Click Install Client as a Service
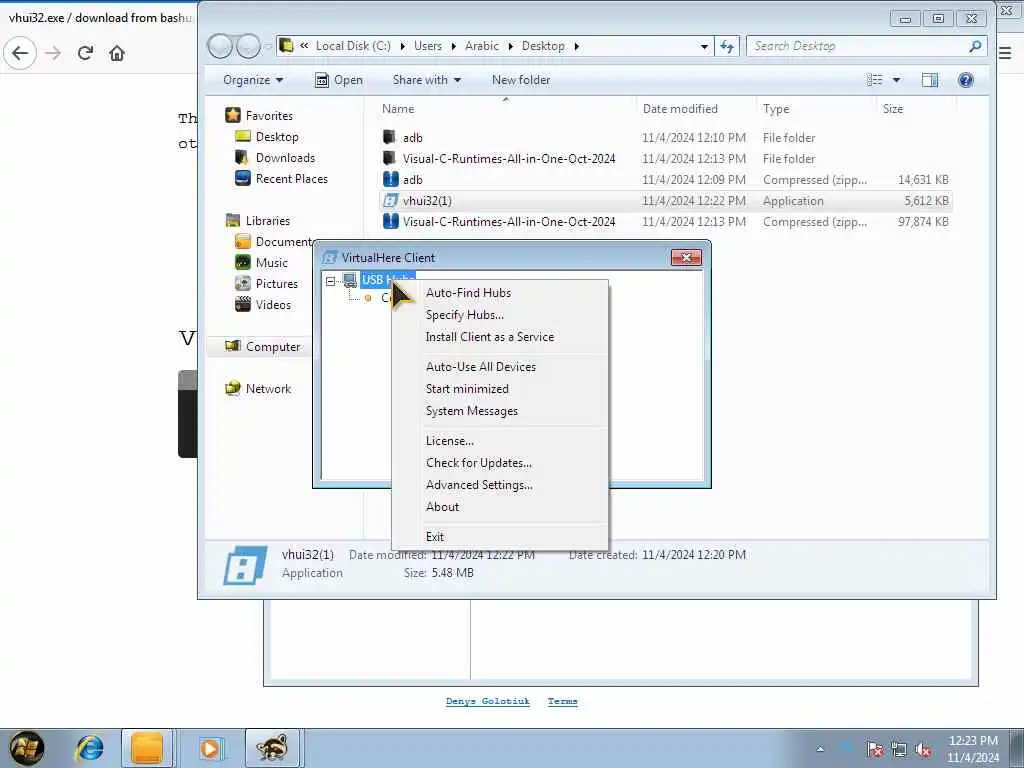This screenshot has width=1024, height=768. point(490,337)
